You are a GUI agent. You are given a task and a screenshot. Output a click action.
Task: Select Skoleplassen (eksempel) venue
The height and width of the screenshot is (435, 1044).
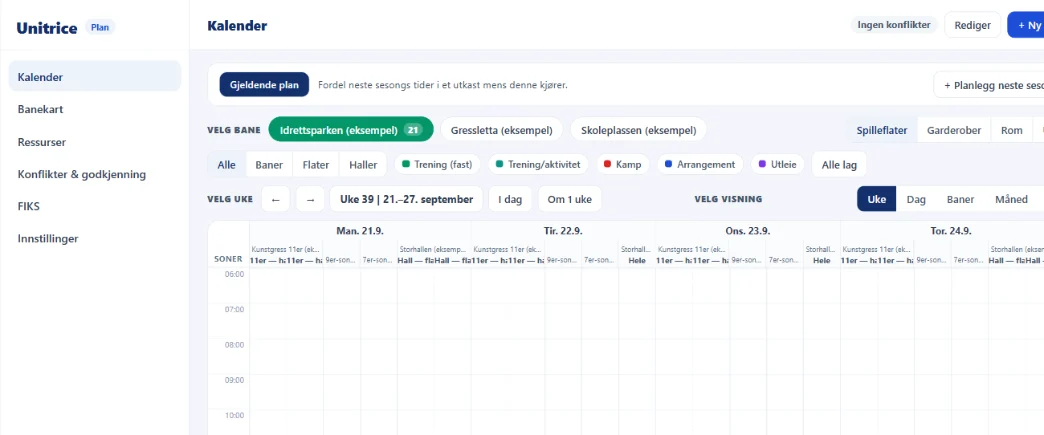tap(638, 130)
